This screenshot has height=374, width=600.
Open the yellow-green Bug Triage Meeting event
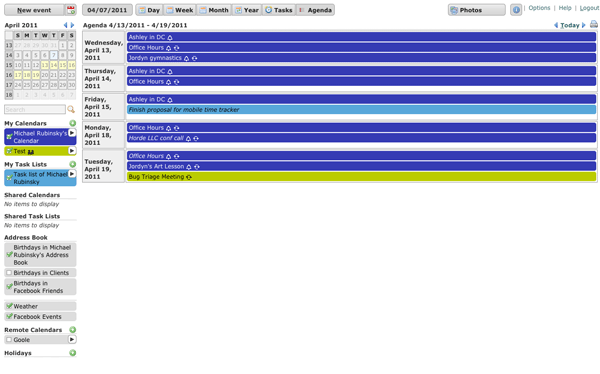[x=361, y=177]
